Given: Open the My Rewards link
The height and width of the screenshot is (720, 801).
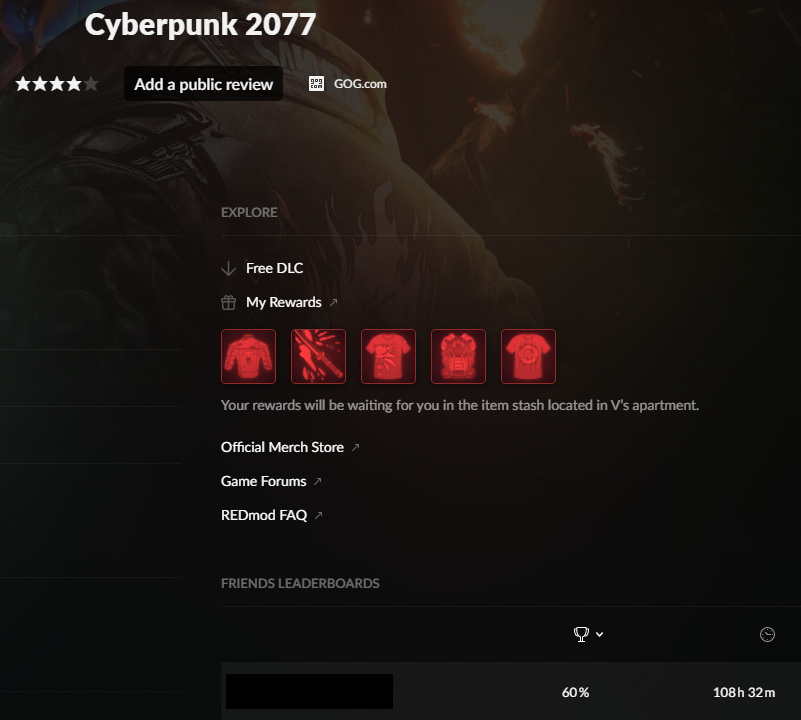Looking at the screenshot, I should point(284,303).
